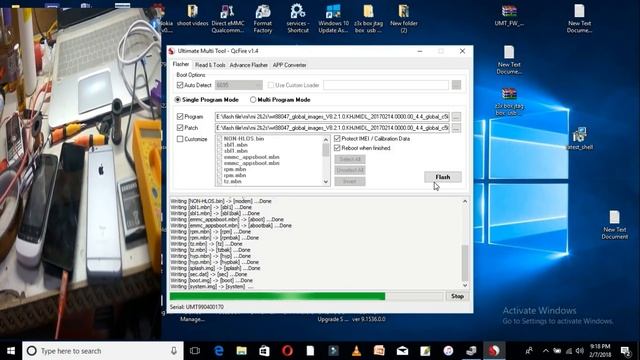The image size is (640, 360).
Task: Open the Action Center notifications
Action: [625, 351]
